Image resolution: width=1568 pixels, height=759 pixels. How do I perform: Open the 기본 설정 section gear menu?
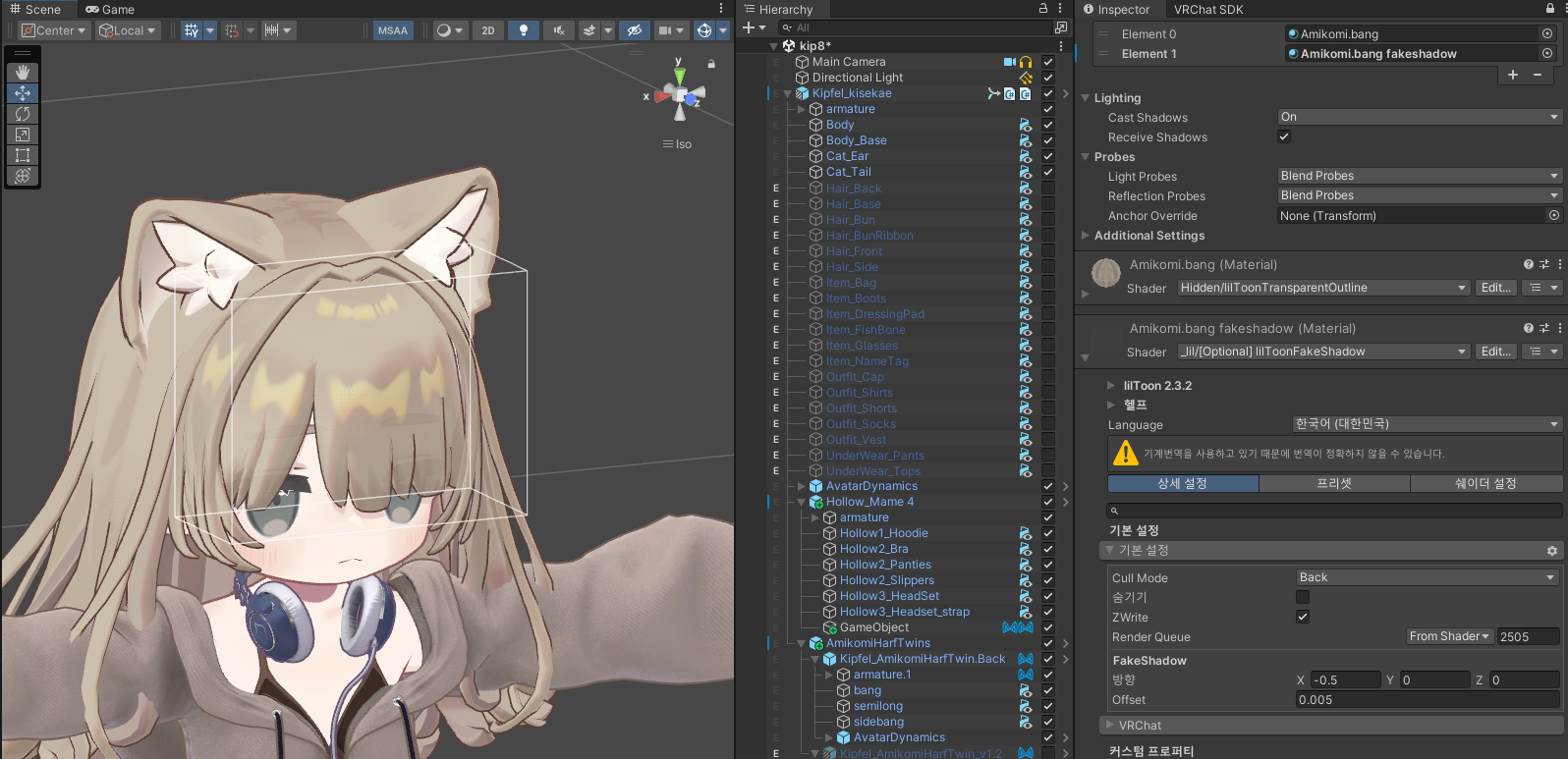[1552, 551]
